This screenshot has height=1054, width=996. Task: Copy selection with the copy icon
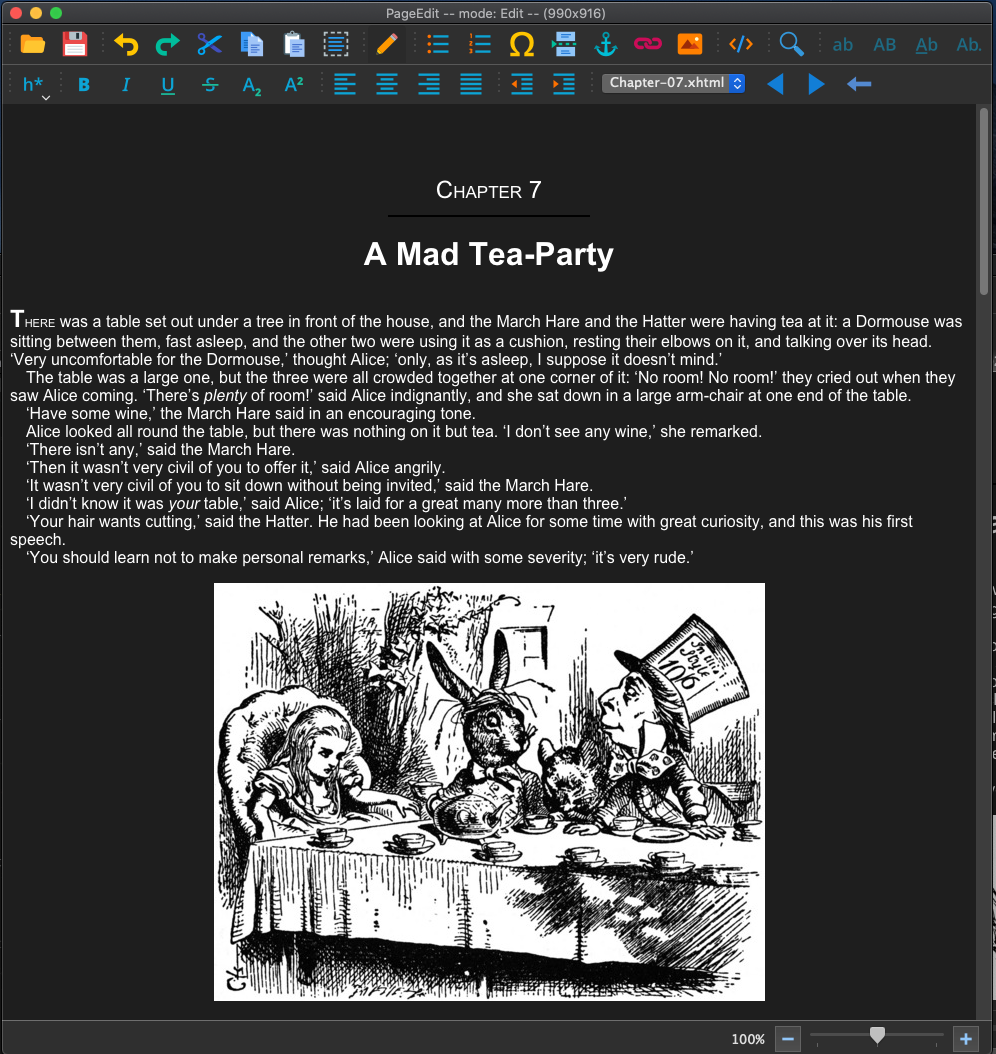point(251,44)
